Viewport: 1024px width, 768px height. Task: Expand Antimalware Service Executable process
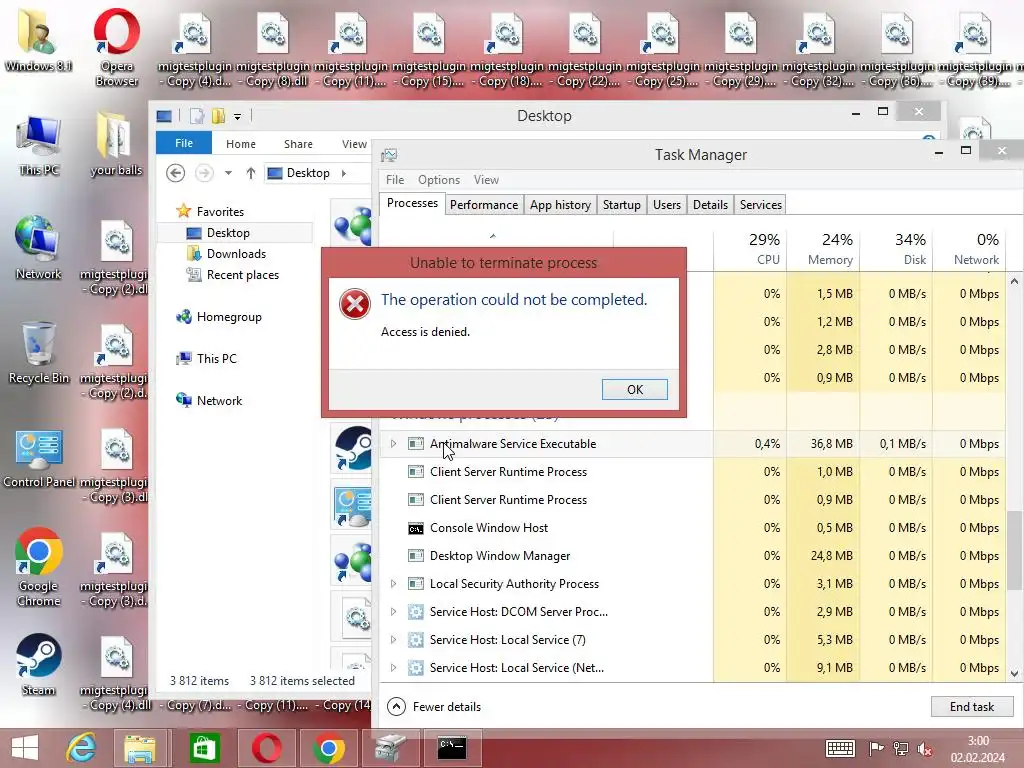click(393, 444)
